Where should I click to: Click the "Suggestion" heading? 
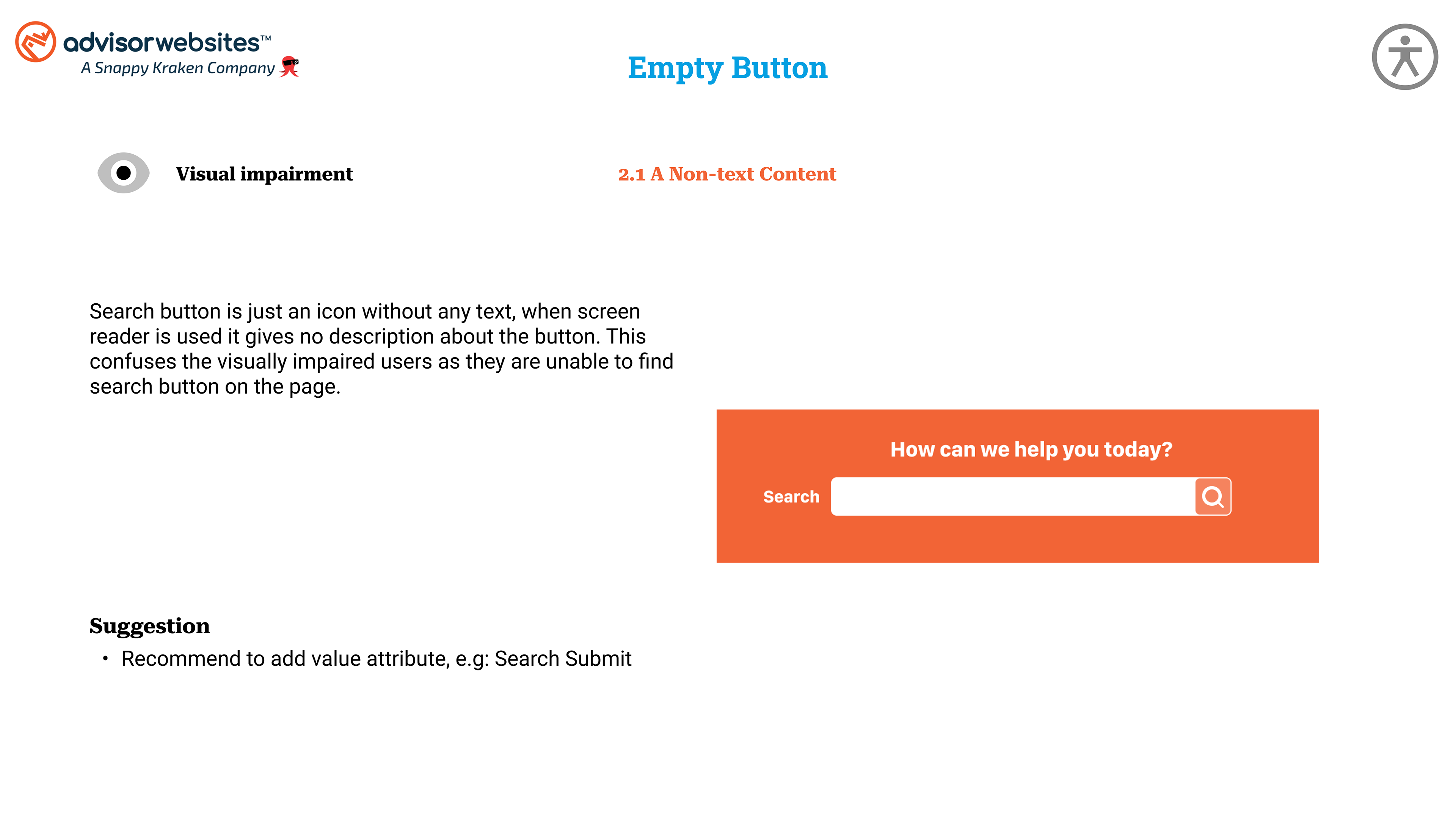click(149, 626)
